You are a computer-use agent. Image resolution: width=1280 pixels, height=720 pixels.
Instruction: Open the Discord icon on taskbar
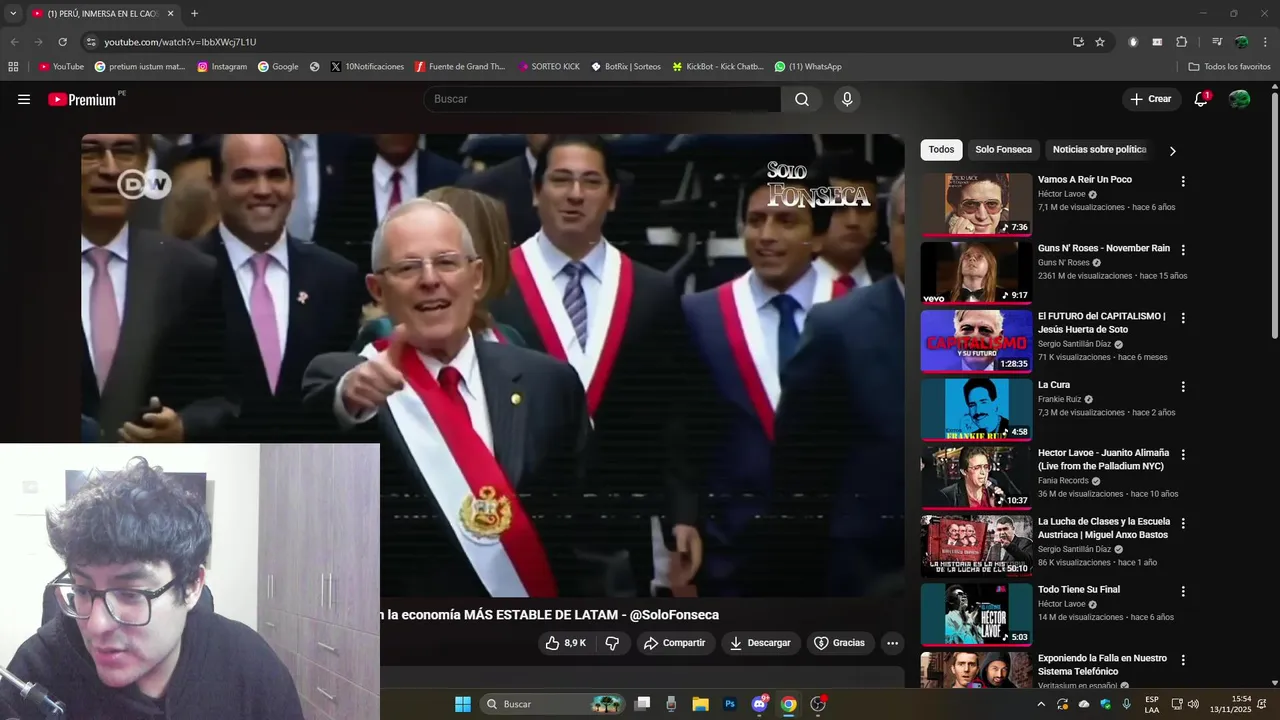click(x=759, y=704)
